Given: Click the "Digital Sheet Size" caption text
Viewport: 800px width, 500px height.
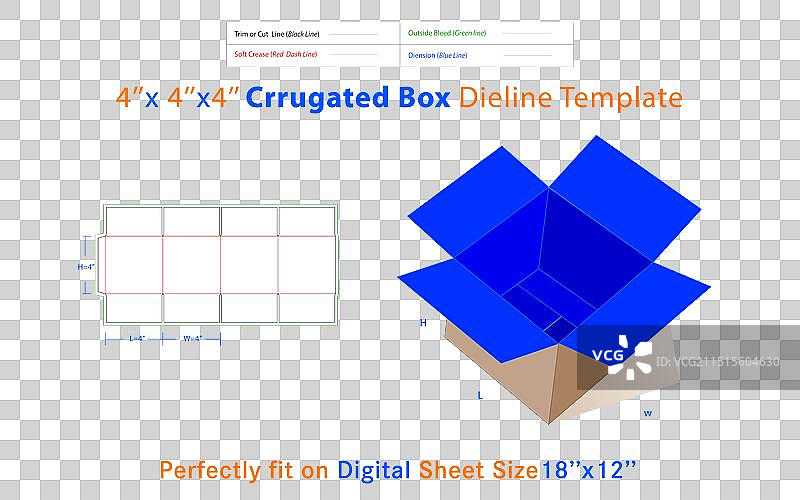Looking at the screenshot, I should 437,469.
